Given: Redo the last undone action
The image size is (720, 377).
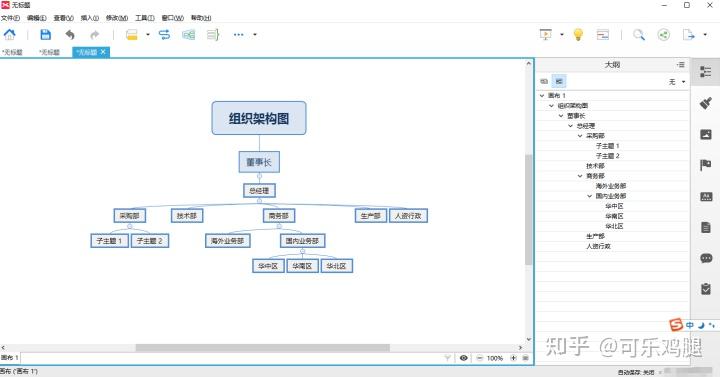Looking at the screenshot, I should click(94, 34).
